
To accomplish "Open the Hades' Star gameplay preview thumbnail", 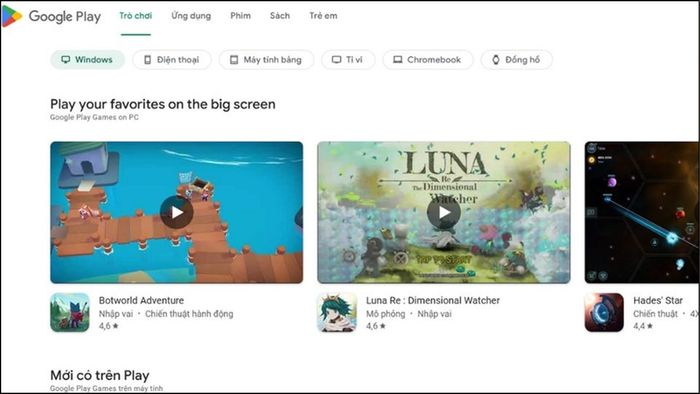I will pyautogui.click(x=642, y=212).
